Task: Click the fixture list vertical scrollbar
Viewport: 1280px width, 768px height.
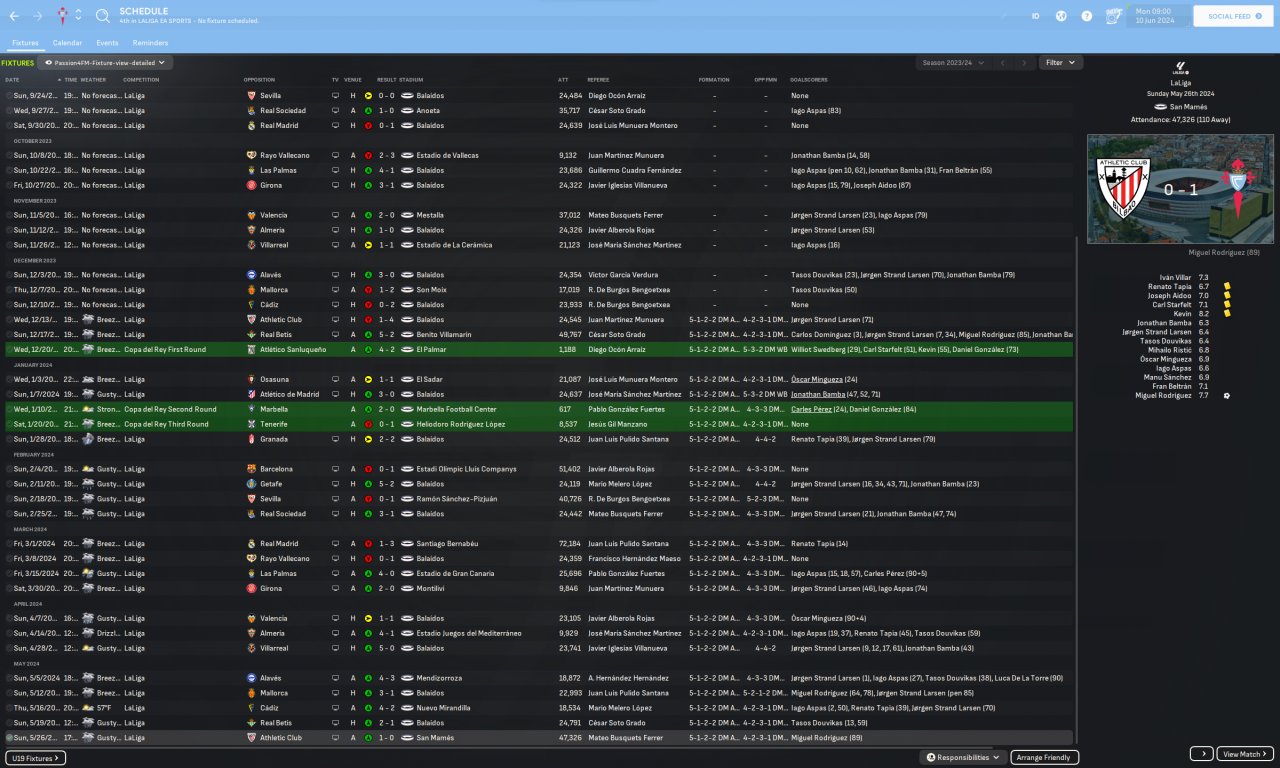Action: point(1076,490)
